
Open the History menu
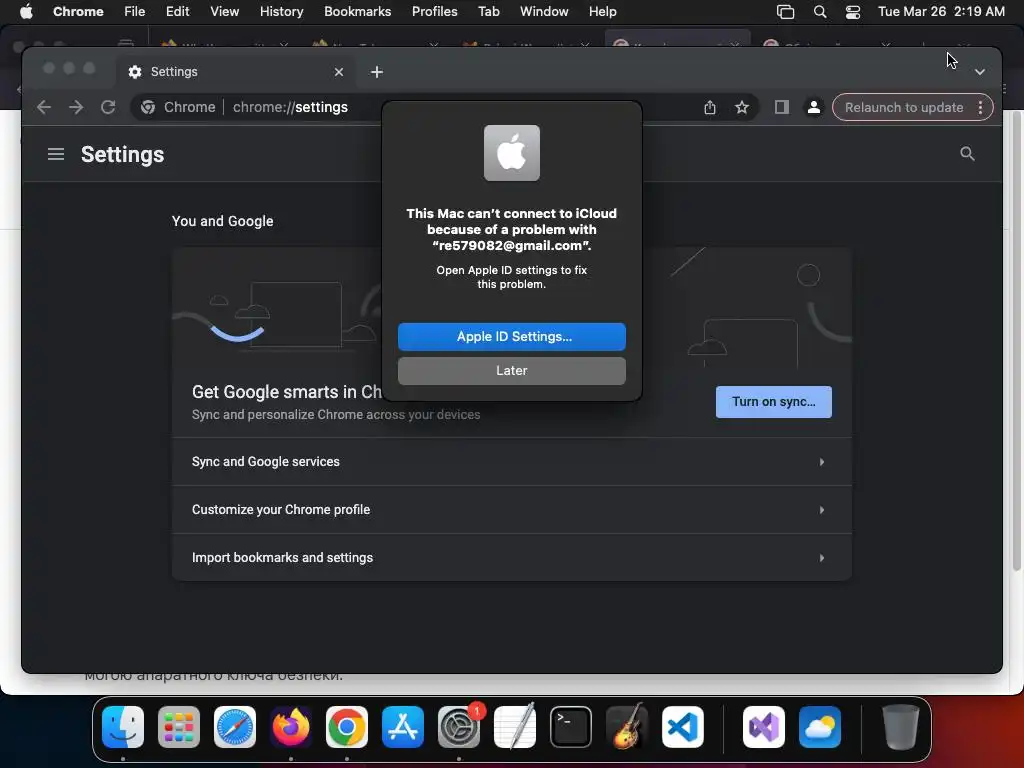[281, 12]
